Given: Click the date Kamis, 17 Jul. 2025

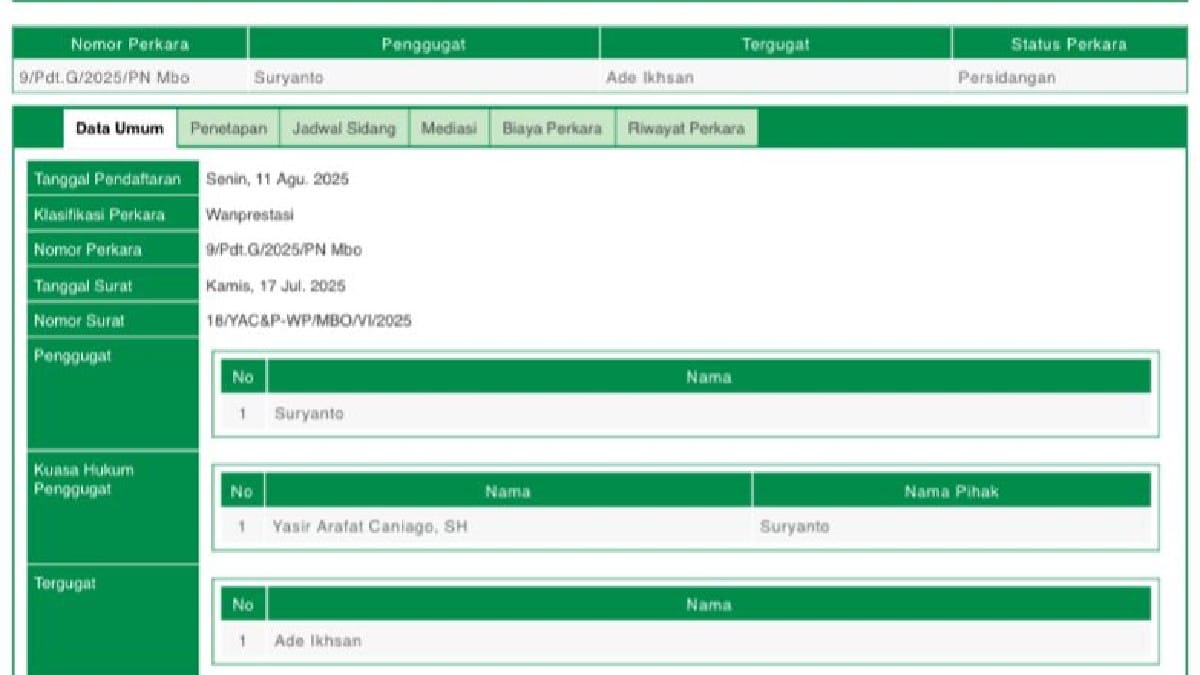Looking at the screenshot, I should pos(276,286).
